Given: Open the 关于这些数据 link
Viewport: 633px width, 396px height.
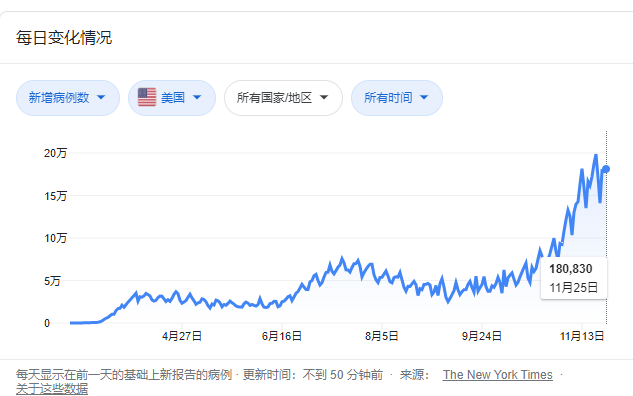Looking at the screenshot, I should [52, 389].
